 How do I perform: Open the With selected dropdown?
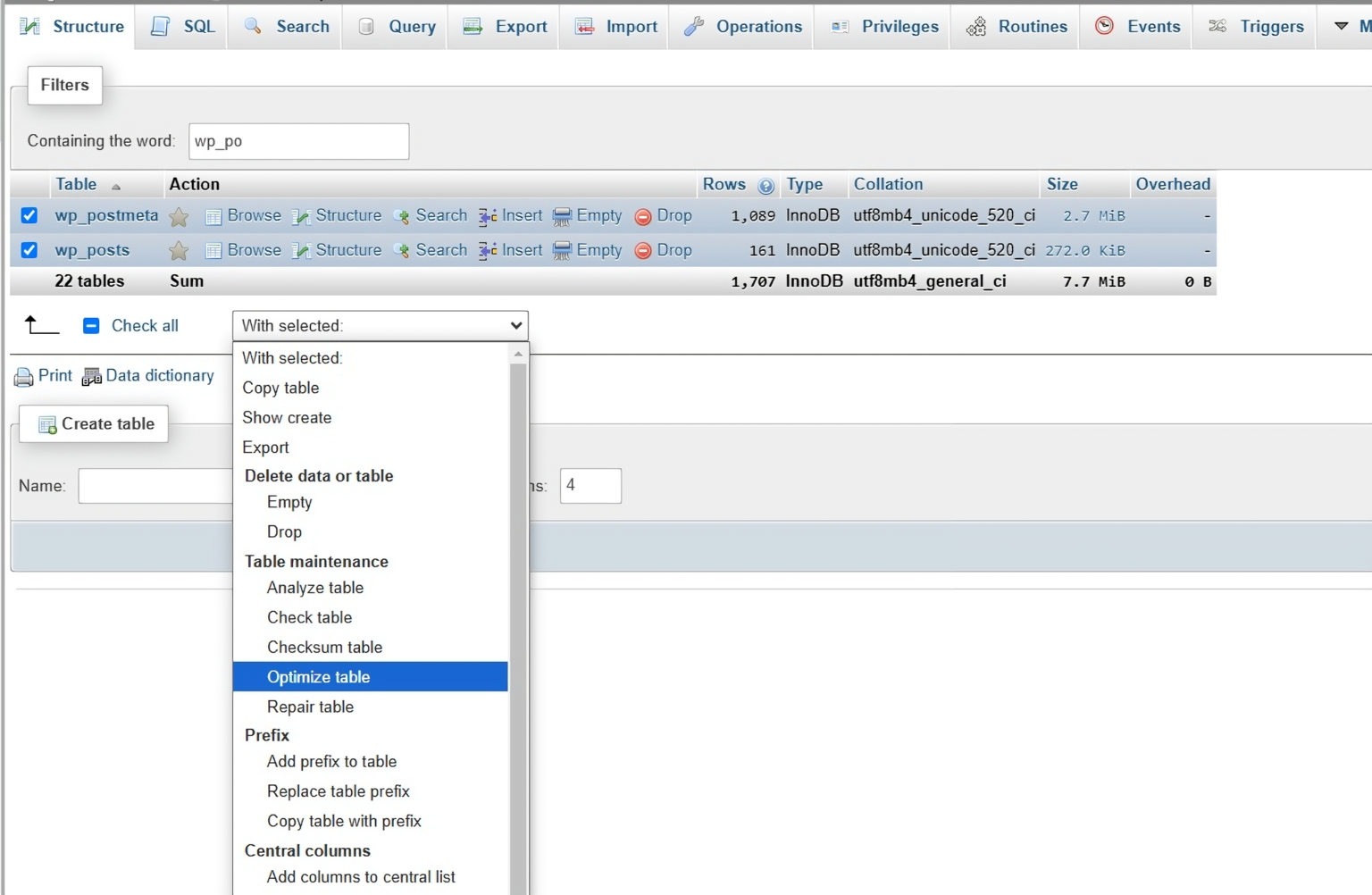(x=380, y=325)
